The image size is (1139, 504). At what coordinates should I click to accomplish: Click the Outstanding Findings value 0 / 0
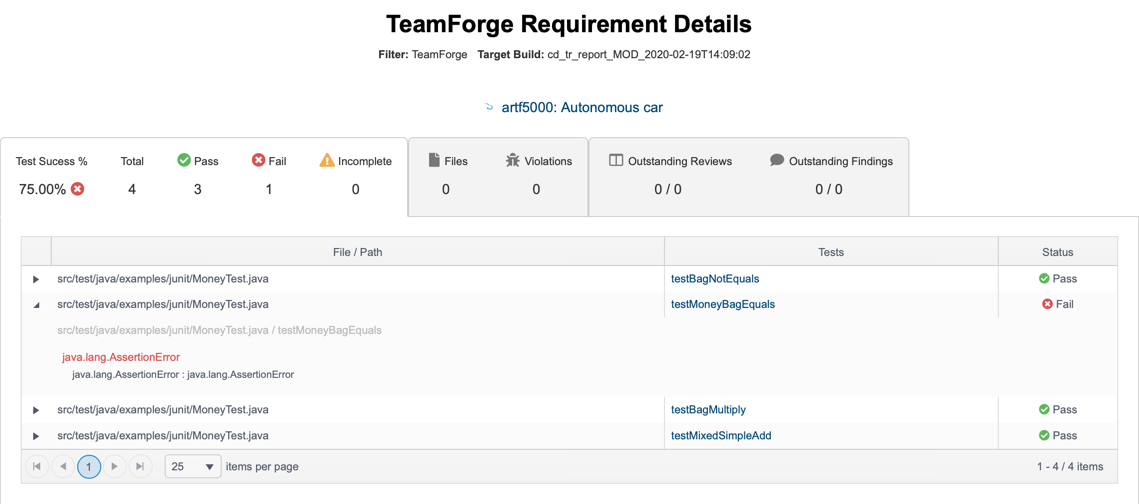click(x=829, y=190)
